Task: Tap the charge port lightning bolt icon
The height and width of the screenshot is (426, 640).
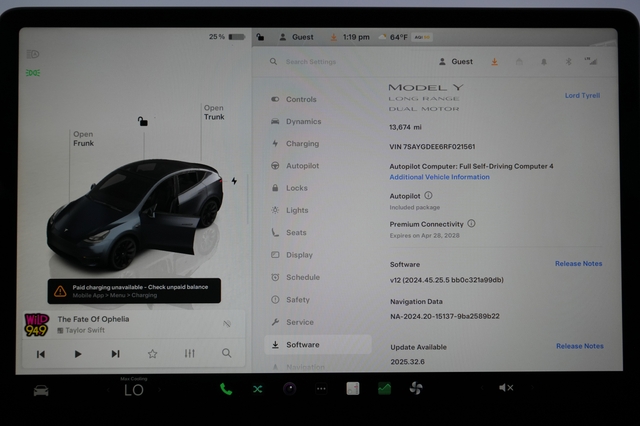Action: pos(234,181)
